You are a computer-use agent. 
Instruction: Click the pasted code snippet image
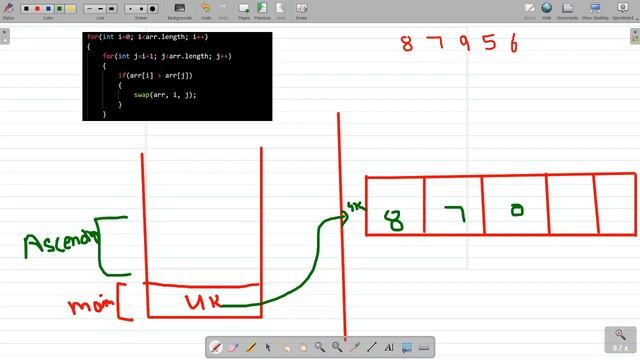click(x=177, y=76)
